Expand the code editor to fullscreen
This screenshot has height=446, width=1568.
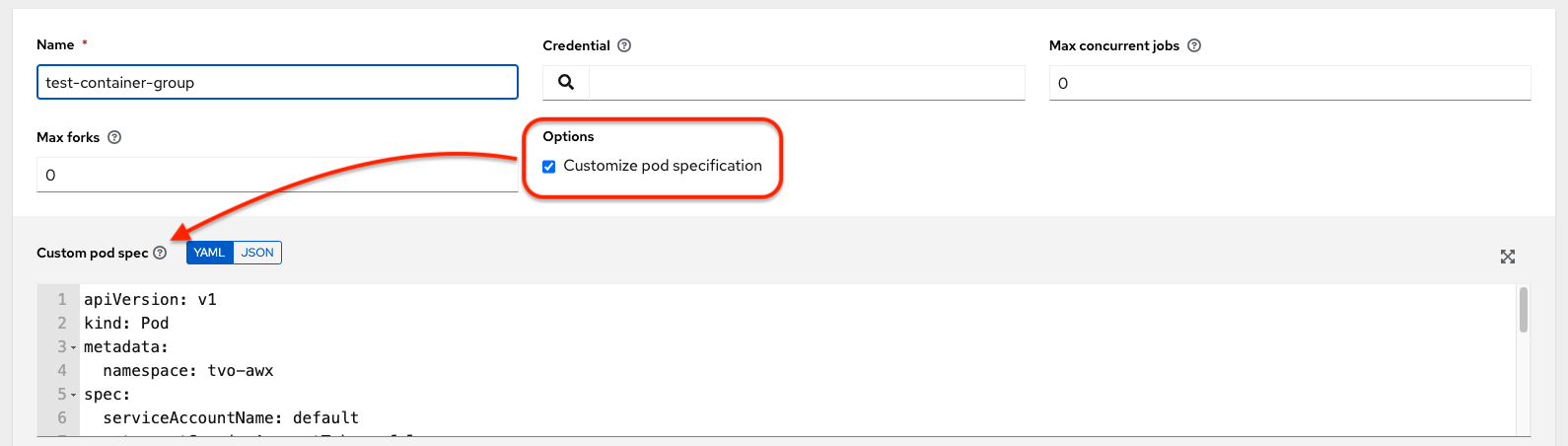pyautogui.click(x=1507, y=257)
